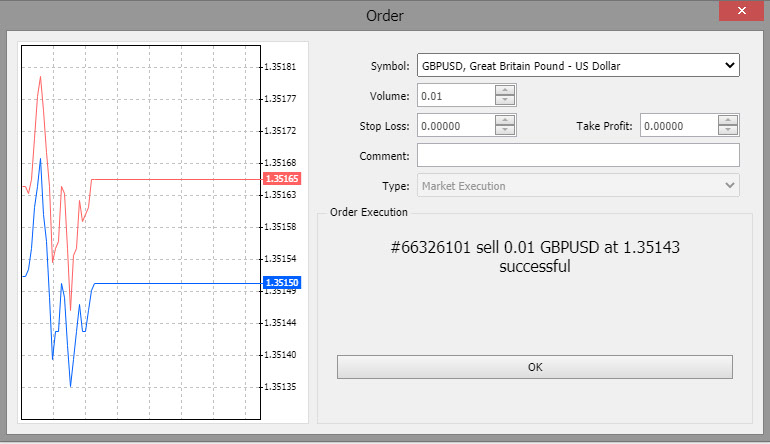Click the blue bid price label 1.35150
770x444 pixels.
tap(282, 282)
